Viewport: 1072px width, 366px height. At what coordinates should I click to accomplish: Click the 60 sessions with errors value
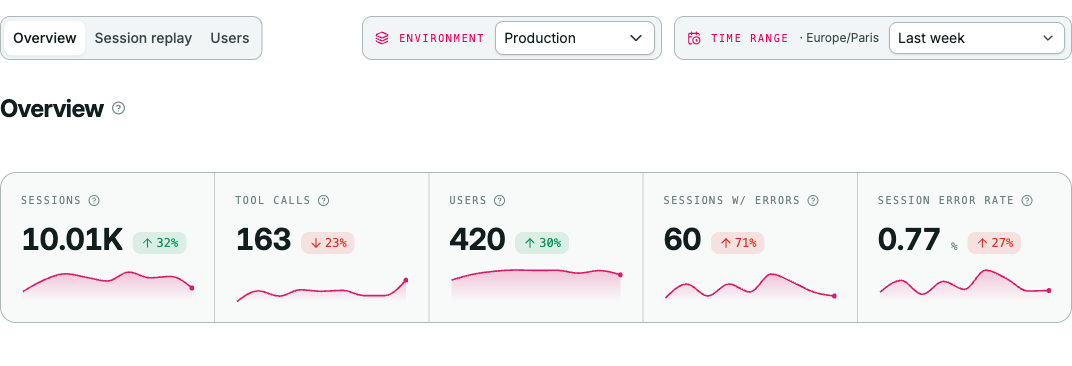[x=683, y=240]
